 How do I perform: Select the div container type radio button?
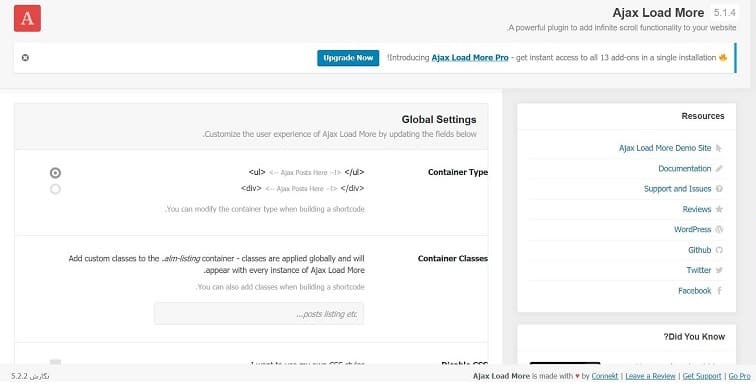pos(55,189)
